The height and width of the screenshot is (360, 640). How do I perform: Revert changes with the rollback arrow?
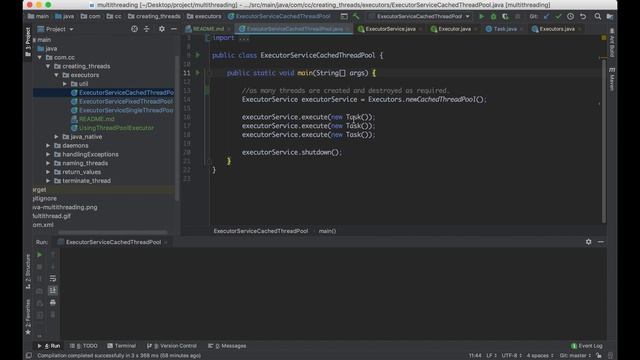pos(583,16)
